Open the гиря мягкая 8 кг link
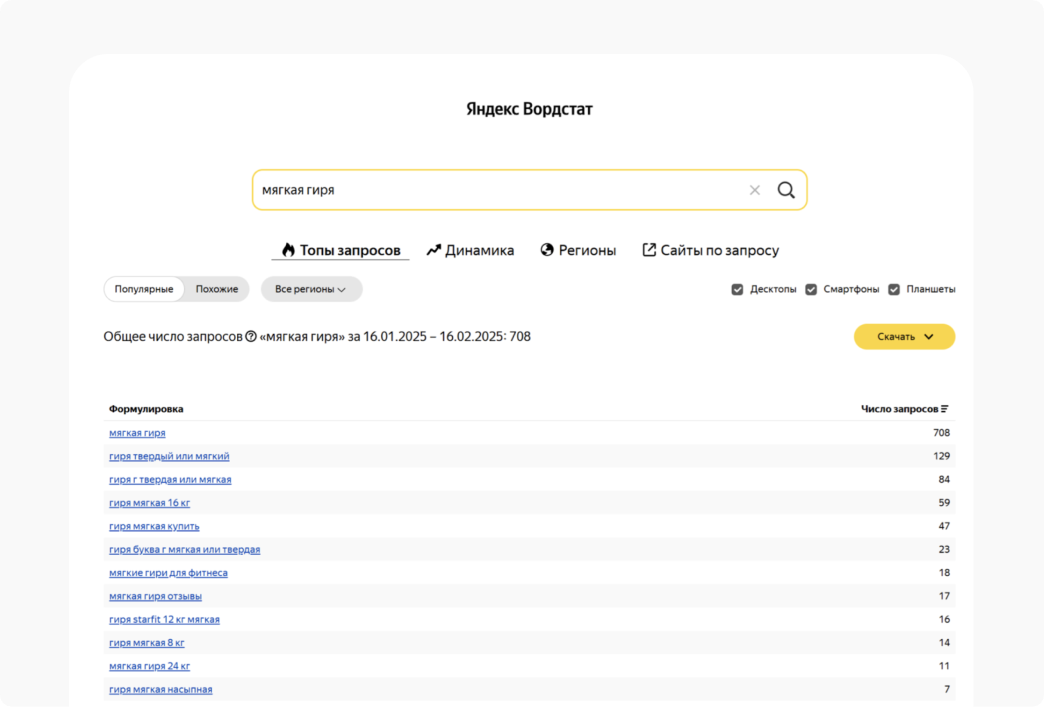This screenshot has height=707, width=1044. 146,642
